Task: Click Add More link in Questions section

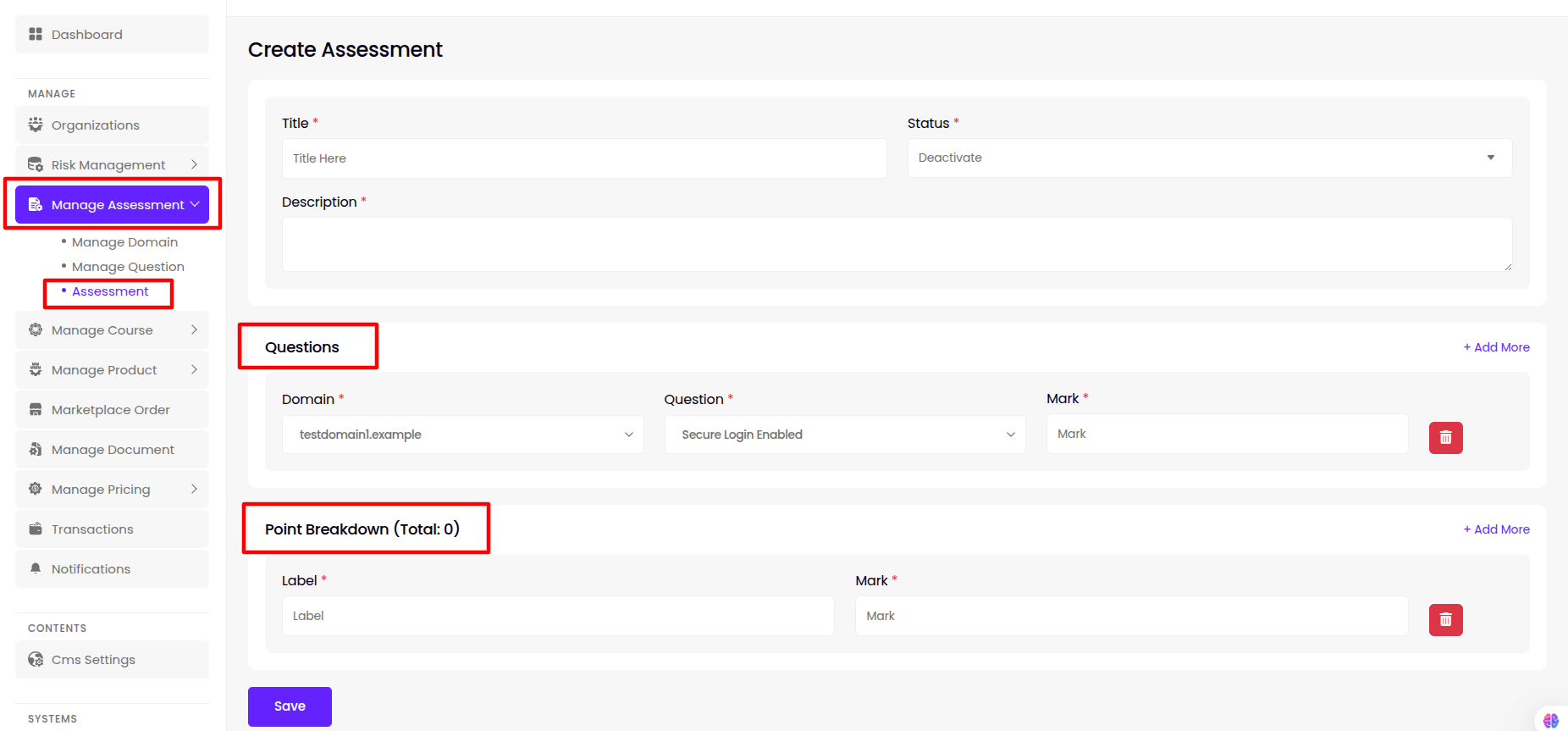Action: point(1496,347)
